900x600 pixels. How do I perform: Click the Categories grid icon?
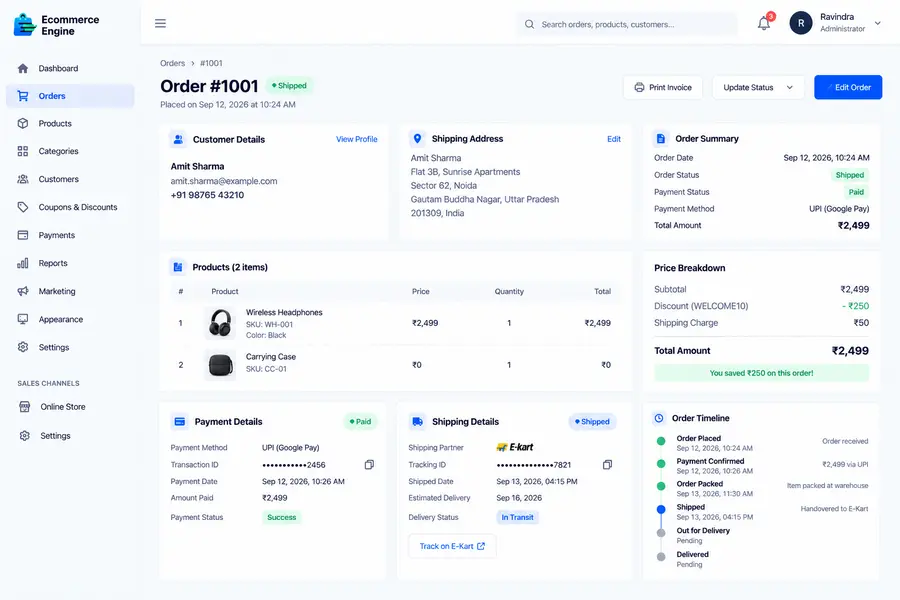tap(23, 151)
